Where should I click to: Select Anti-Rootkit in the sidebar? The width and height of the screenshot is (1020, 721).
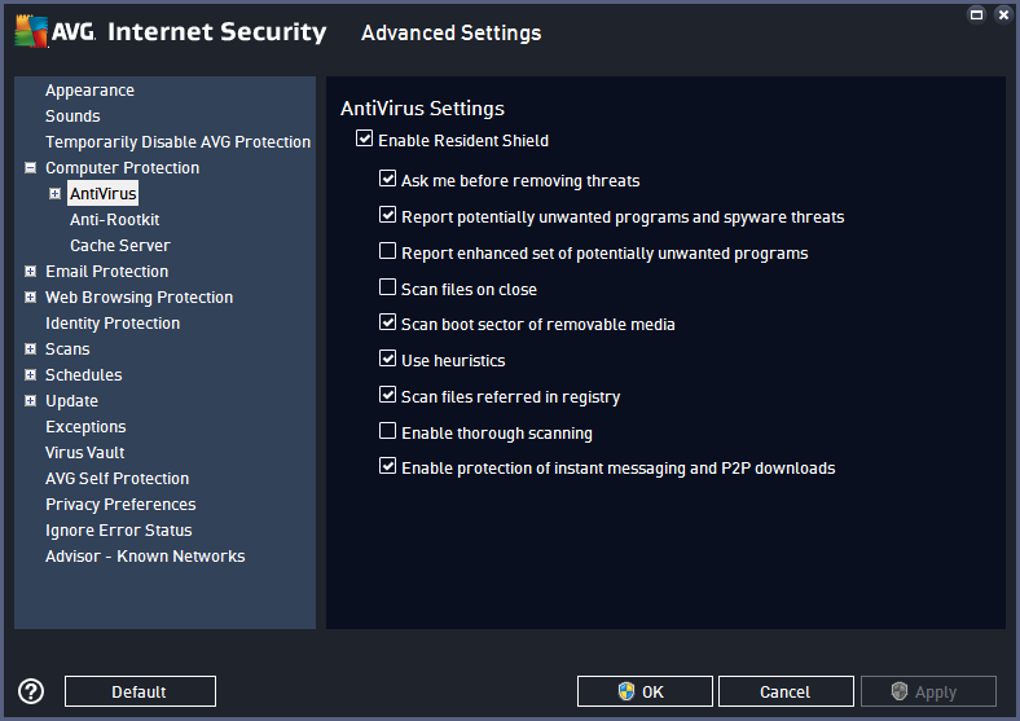pyautogui.click(x=115, y=220)
